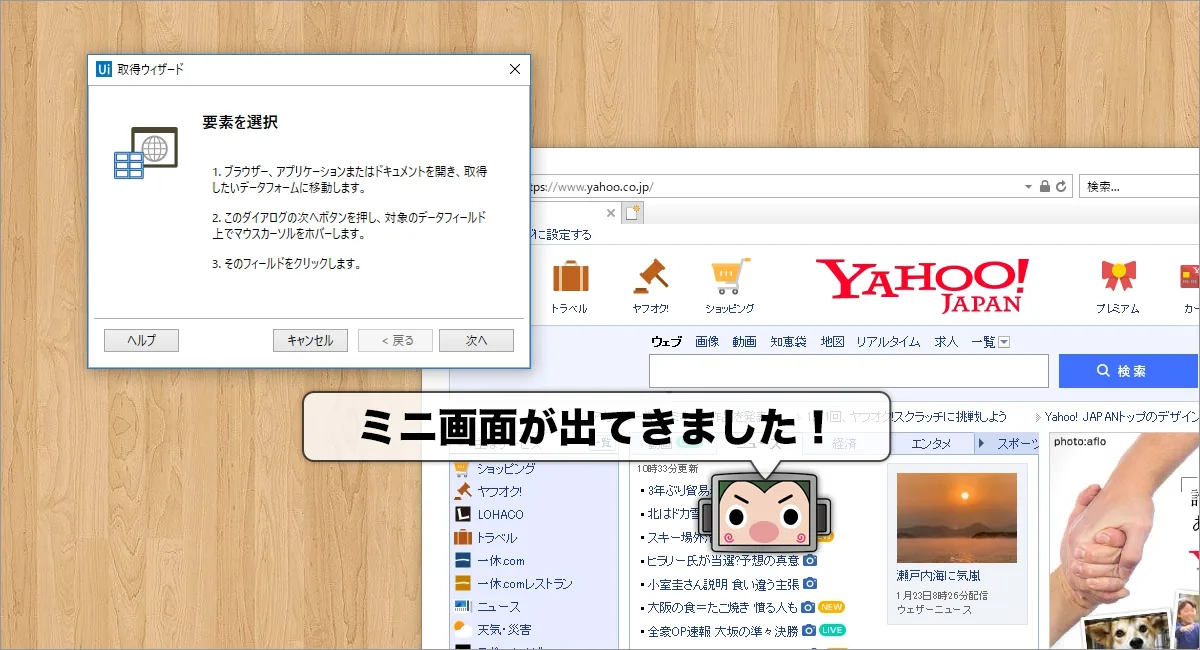Click the arrow before the スポーツ news tab
This screenshot has height=650, width=1200.
click(x=982, y=443)
